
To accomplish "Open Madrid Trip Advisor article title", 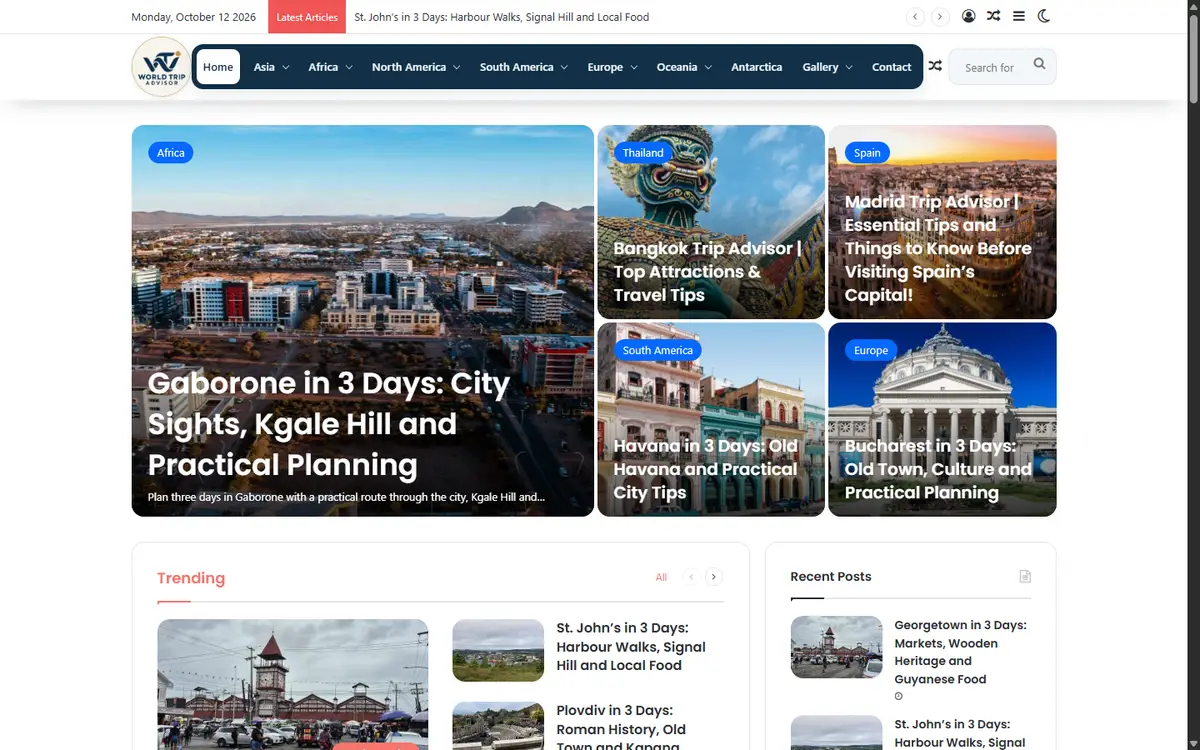I will [938, 248].
